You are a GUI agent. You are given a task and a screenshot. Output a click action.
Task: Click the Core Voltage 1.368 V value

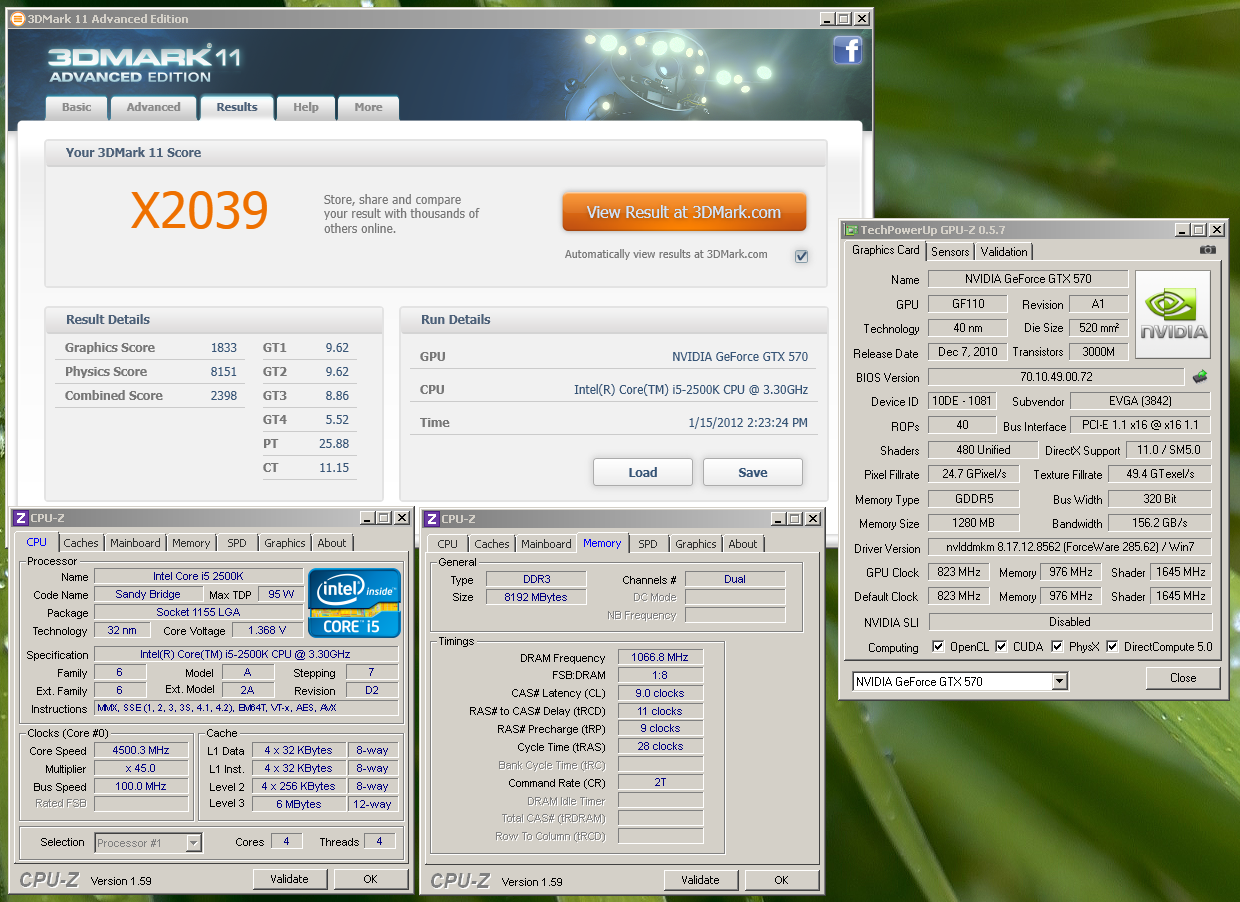267,630
